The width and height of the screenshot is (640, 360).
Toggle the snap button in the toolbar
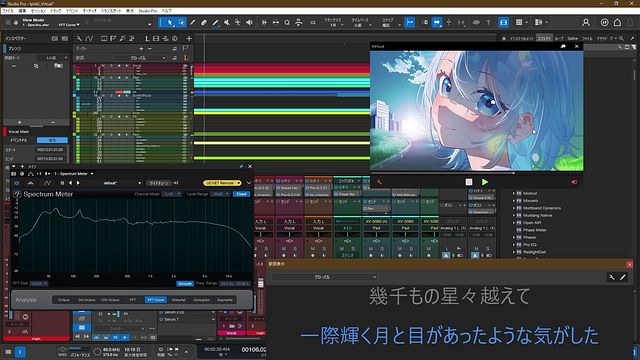click(x=410, y=23)
